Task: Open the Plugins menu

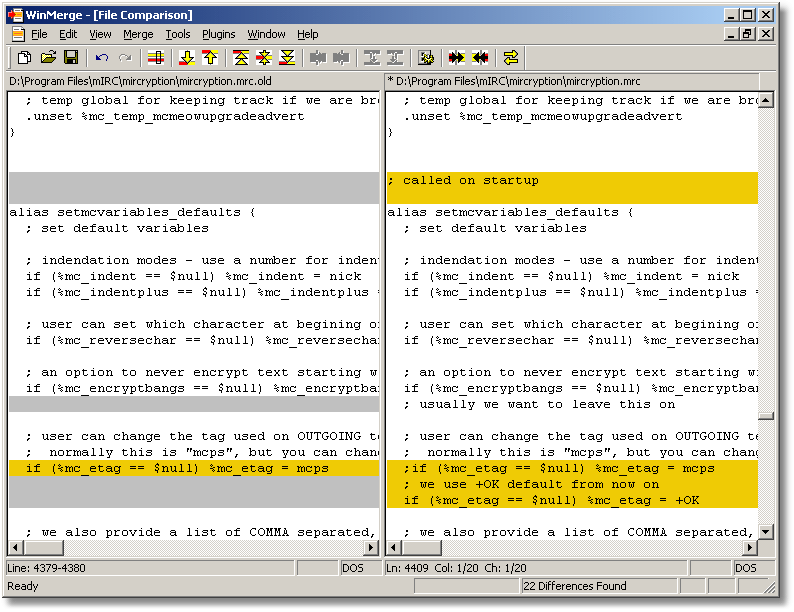Action: (219, 34)
